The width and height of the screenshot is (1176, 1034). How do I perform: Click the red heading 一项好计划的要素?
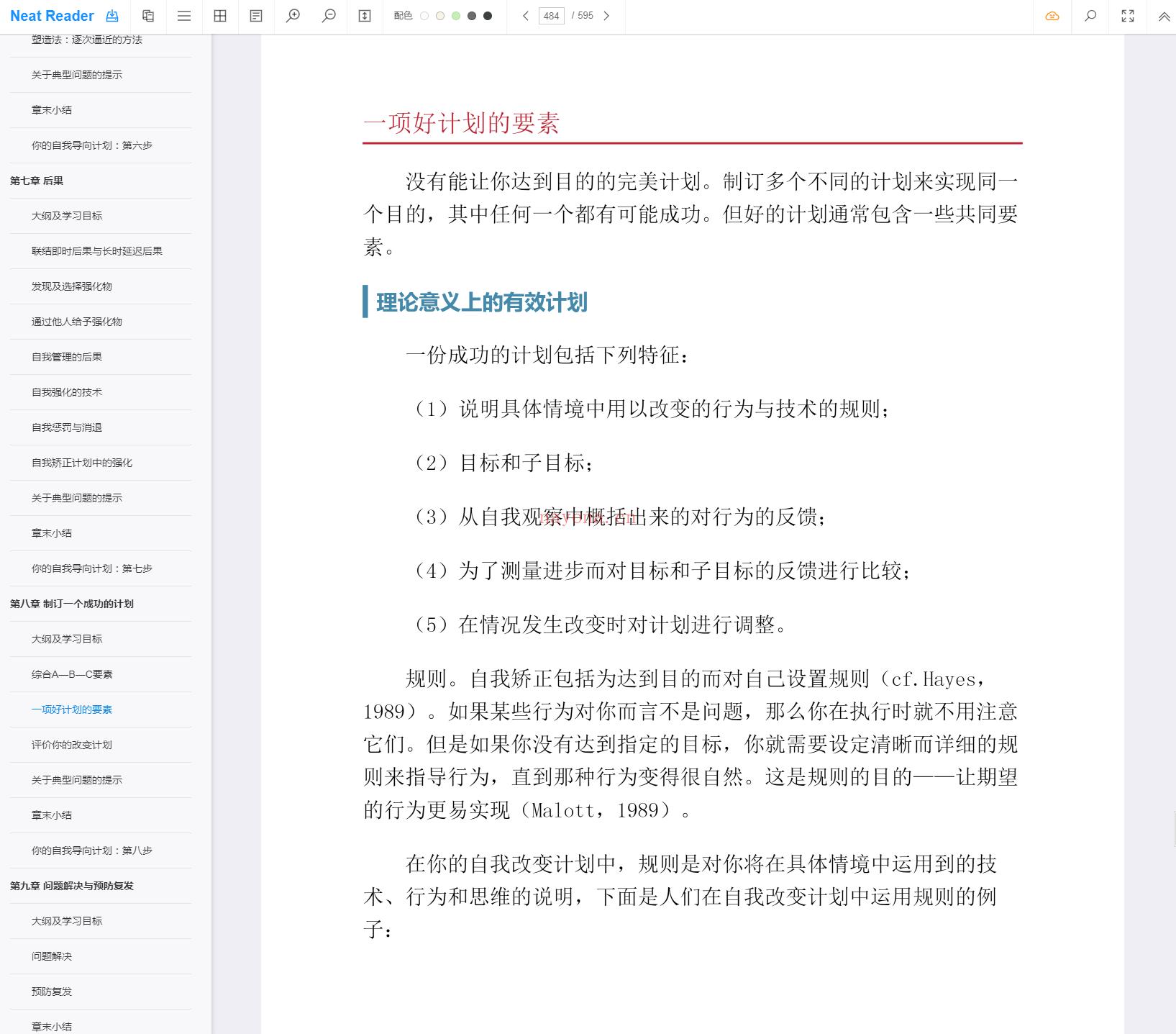coord(461,123)
